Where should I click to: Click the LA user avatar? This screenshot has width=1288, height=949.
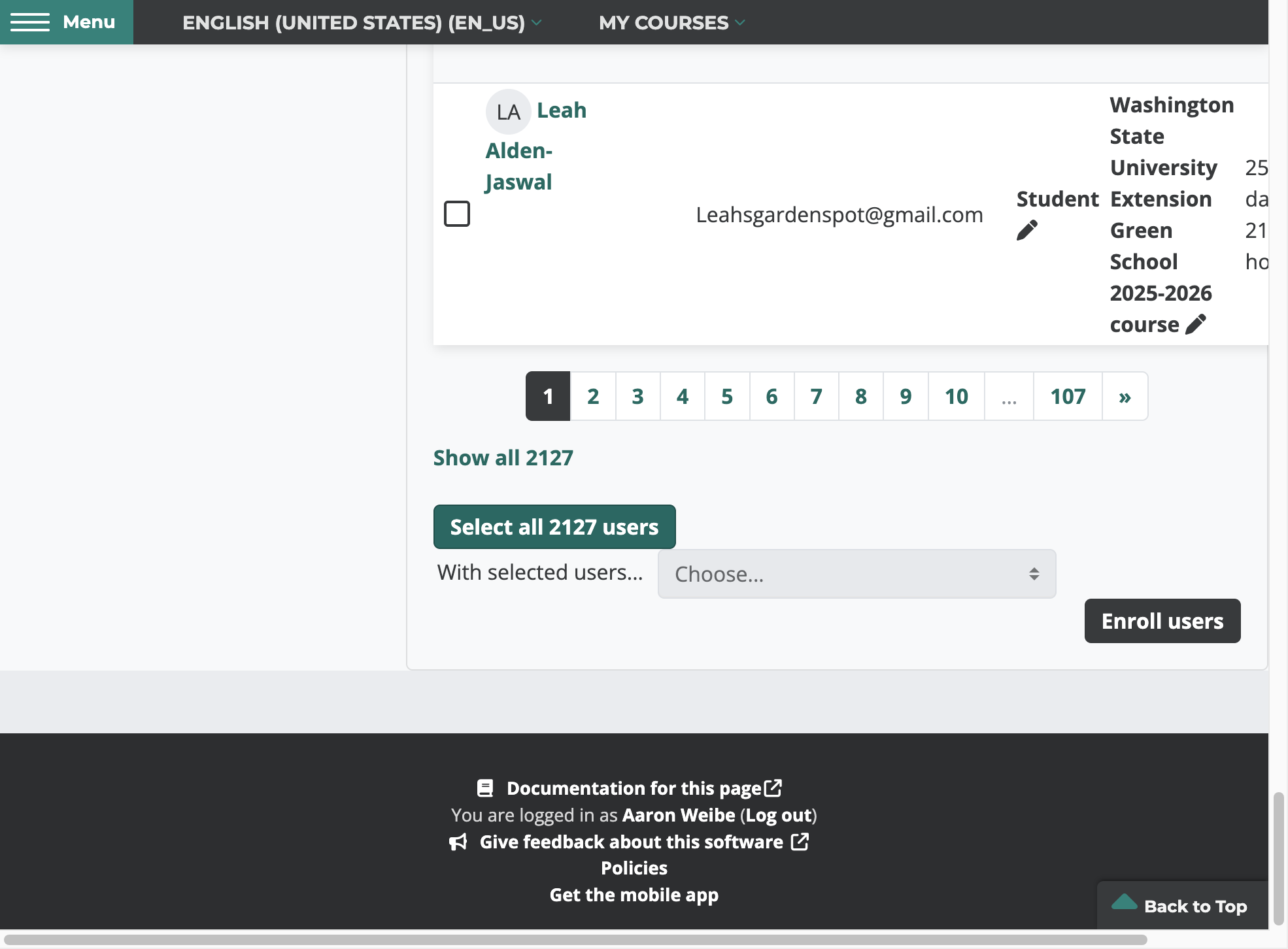(x=508, y=112)
